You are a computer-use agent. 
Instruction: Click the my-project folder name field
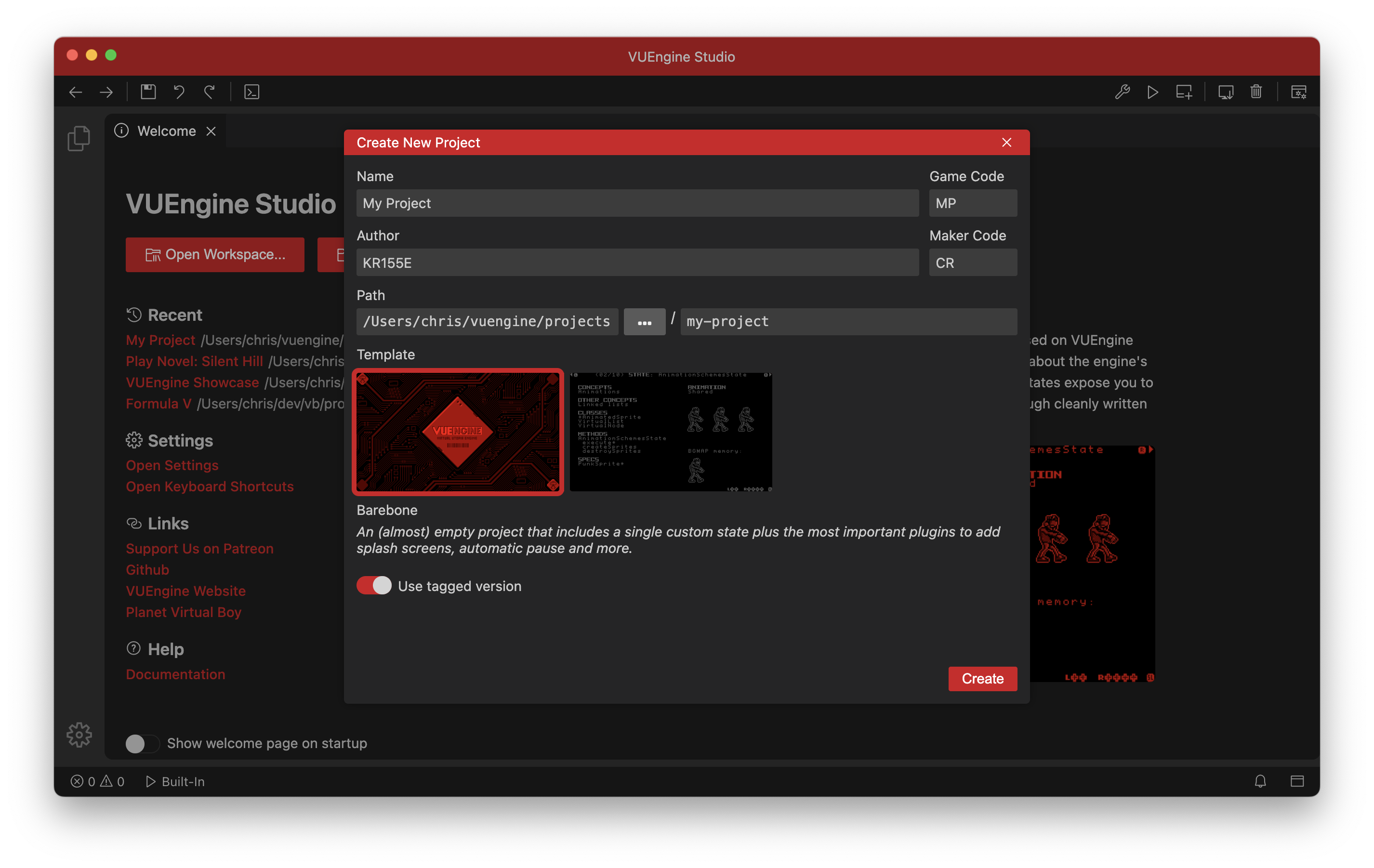pyautogui.click(x=848, y=322)
